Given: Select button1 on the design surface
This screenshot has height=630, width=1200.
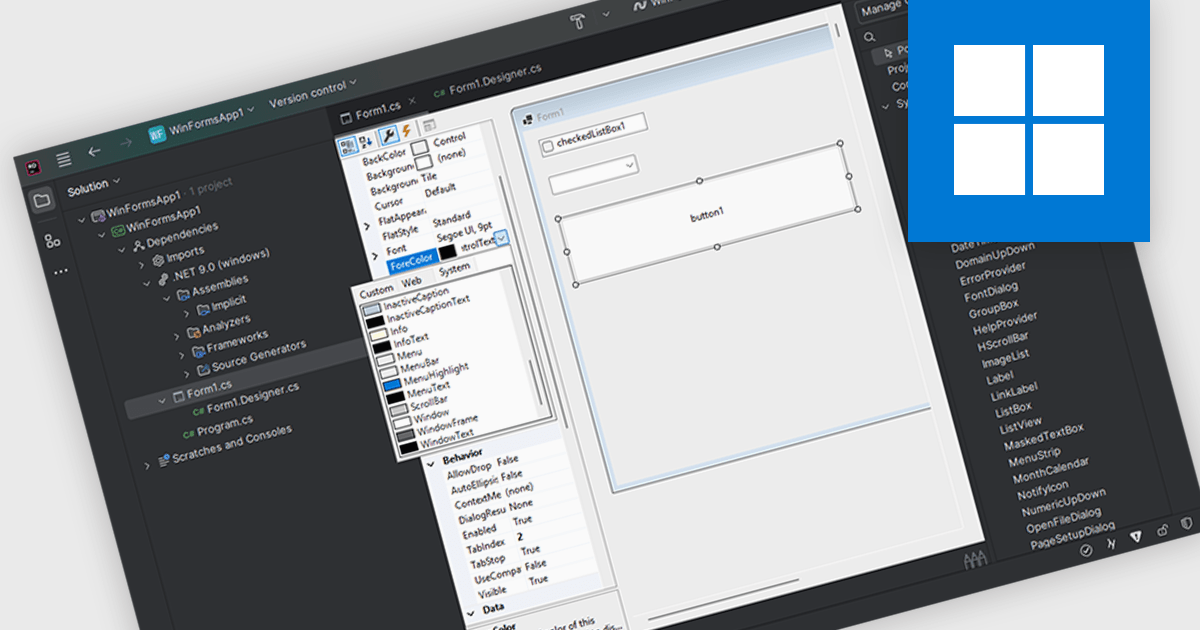Looking at the screenshot, I should click(707, 212).
